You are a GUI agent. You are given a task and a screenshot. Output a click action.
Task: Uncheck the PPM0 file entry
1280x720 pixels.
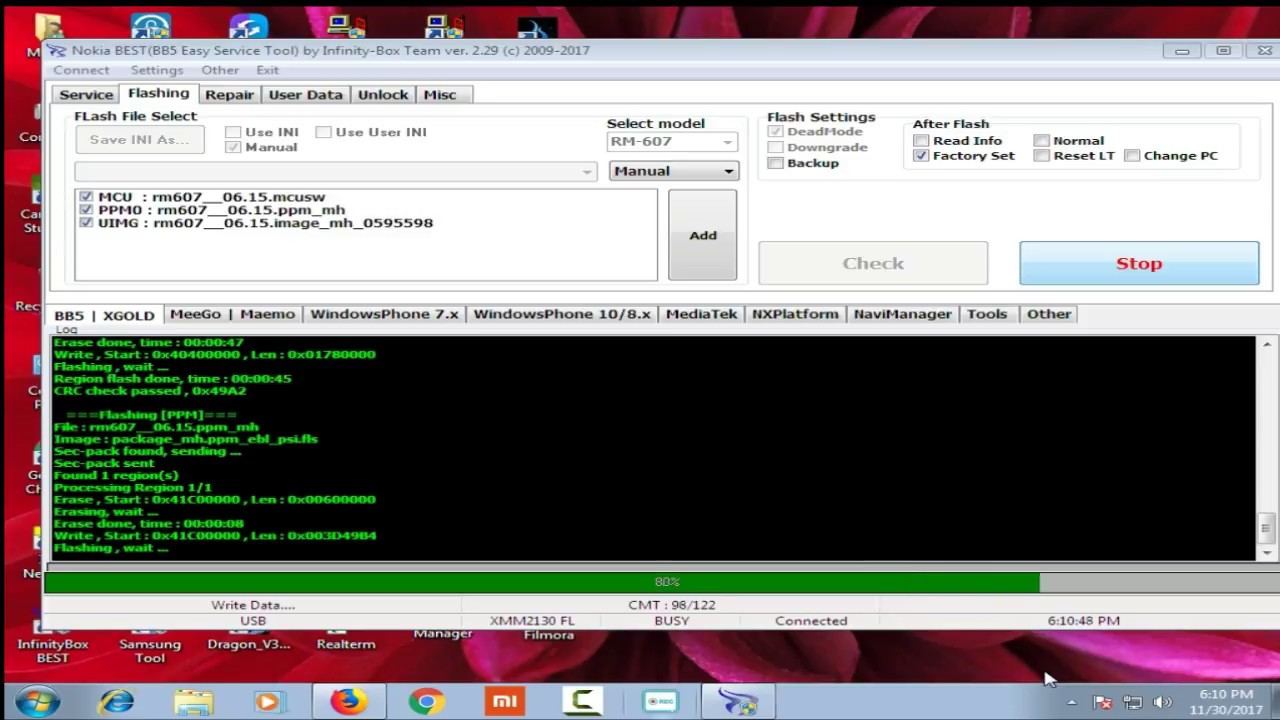pyautogui.click(x=86, y=210)
